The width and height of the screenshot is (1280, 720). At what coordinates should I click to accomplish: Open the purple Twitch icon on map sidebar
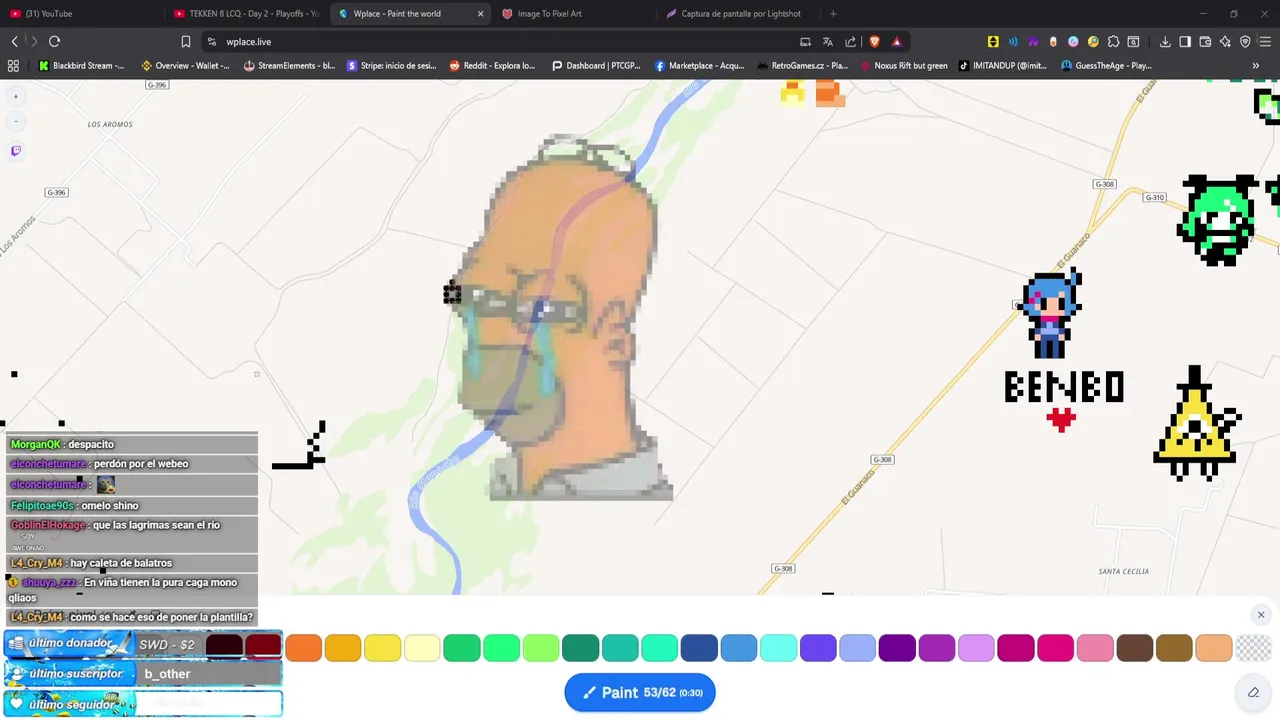click(x=15, y=151)
